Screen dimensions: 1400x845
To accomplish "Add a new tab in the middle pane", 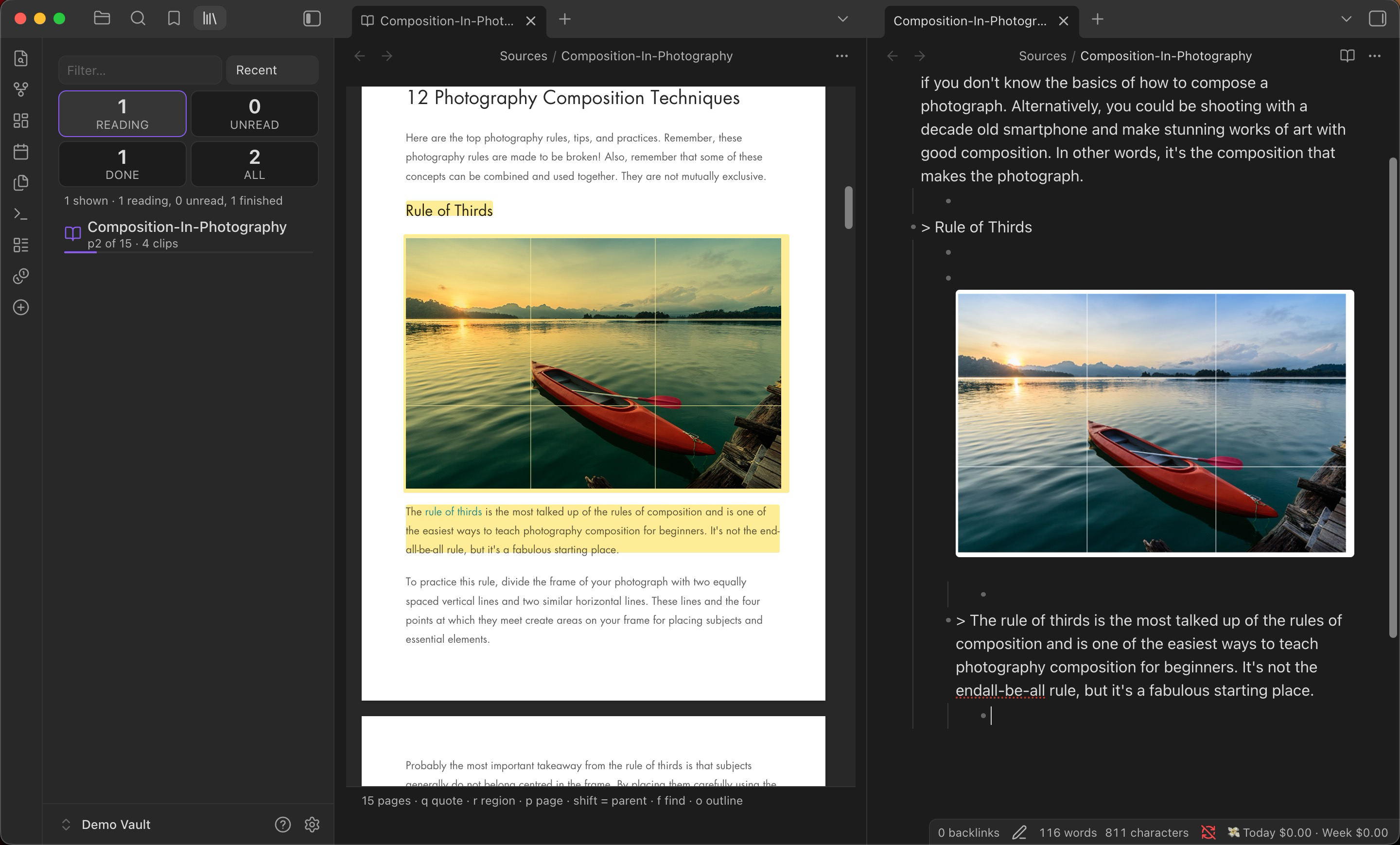I will pos(564,19).
